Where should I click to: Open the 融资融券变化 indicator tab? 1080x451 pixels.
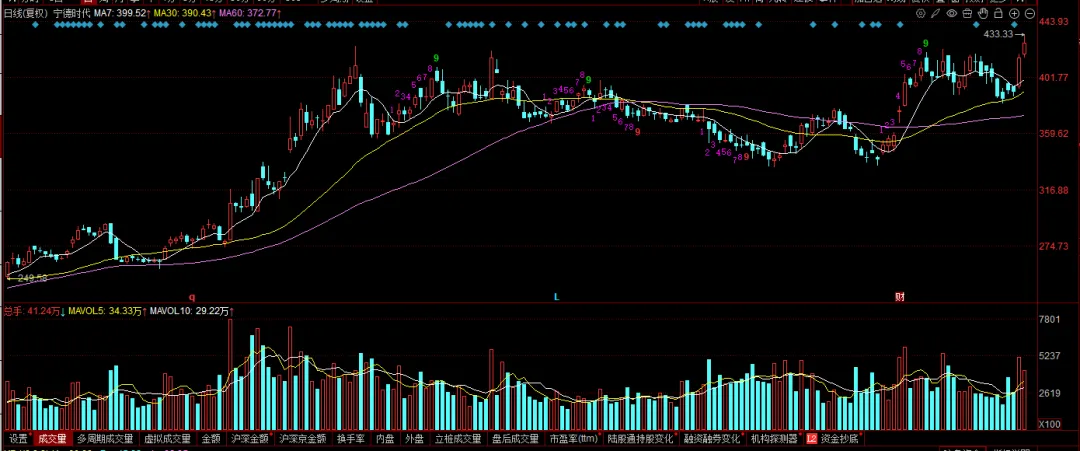click(712, 438)
